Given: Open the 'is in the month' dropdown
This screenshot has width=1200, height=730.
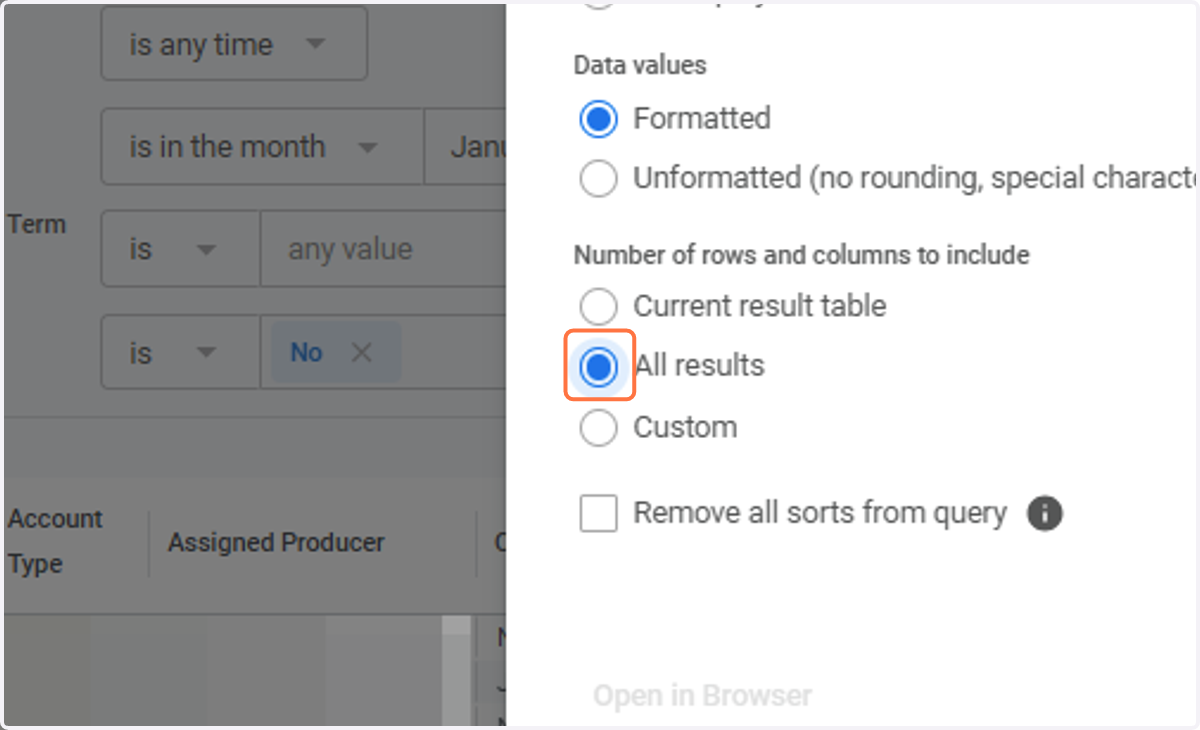Looking at the screenshot, I should (262, 147).
